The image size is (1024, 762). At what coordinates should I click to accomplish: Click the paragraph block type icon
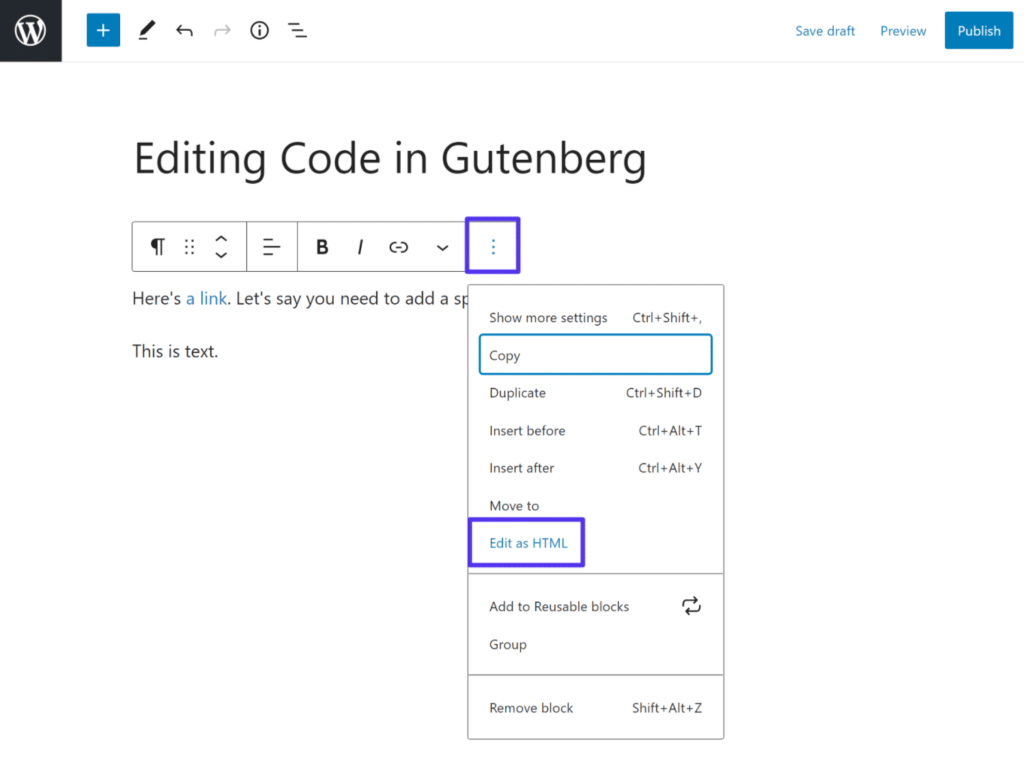click(x=157, y=246)
